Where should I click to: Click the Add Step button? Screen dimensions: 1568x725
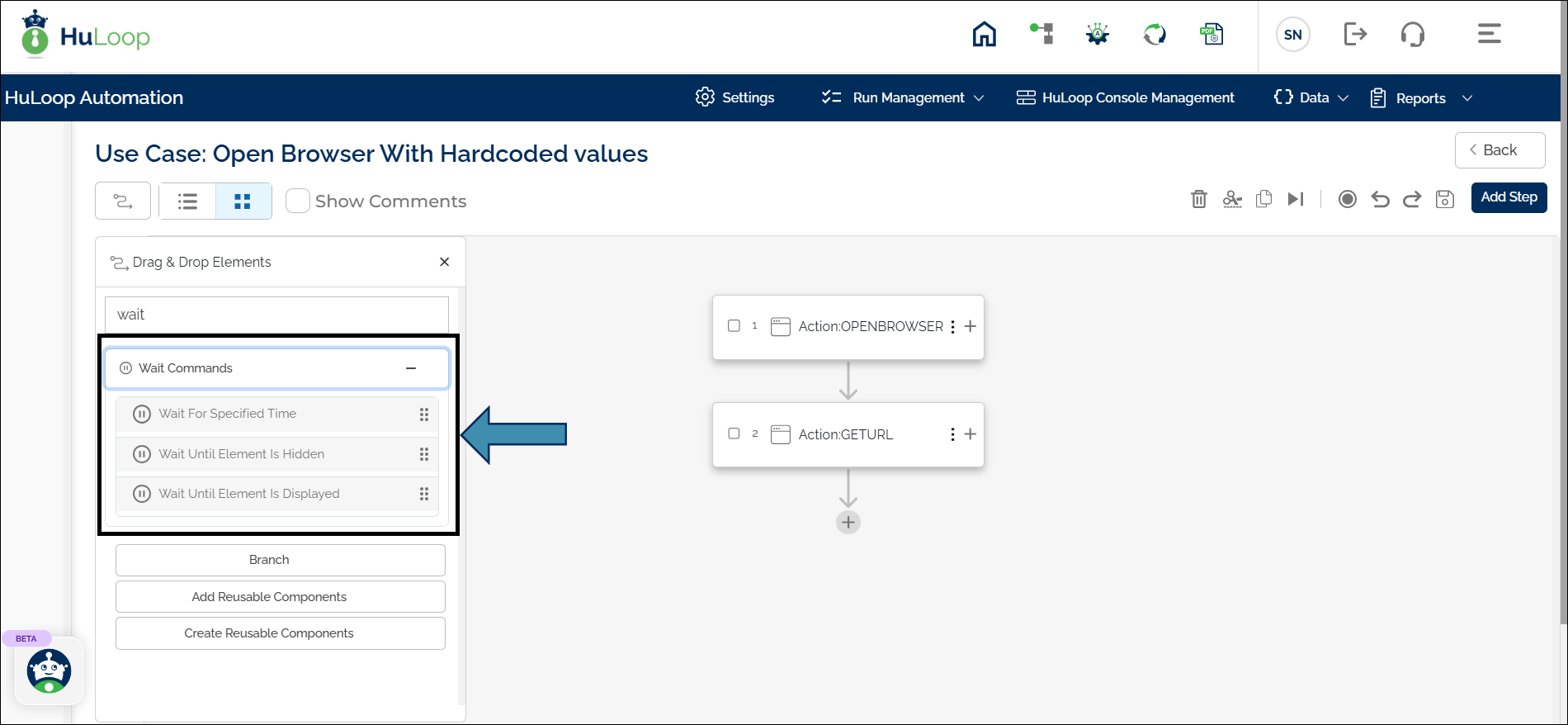coord(1509,197)
